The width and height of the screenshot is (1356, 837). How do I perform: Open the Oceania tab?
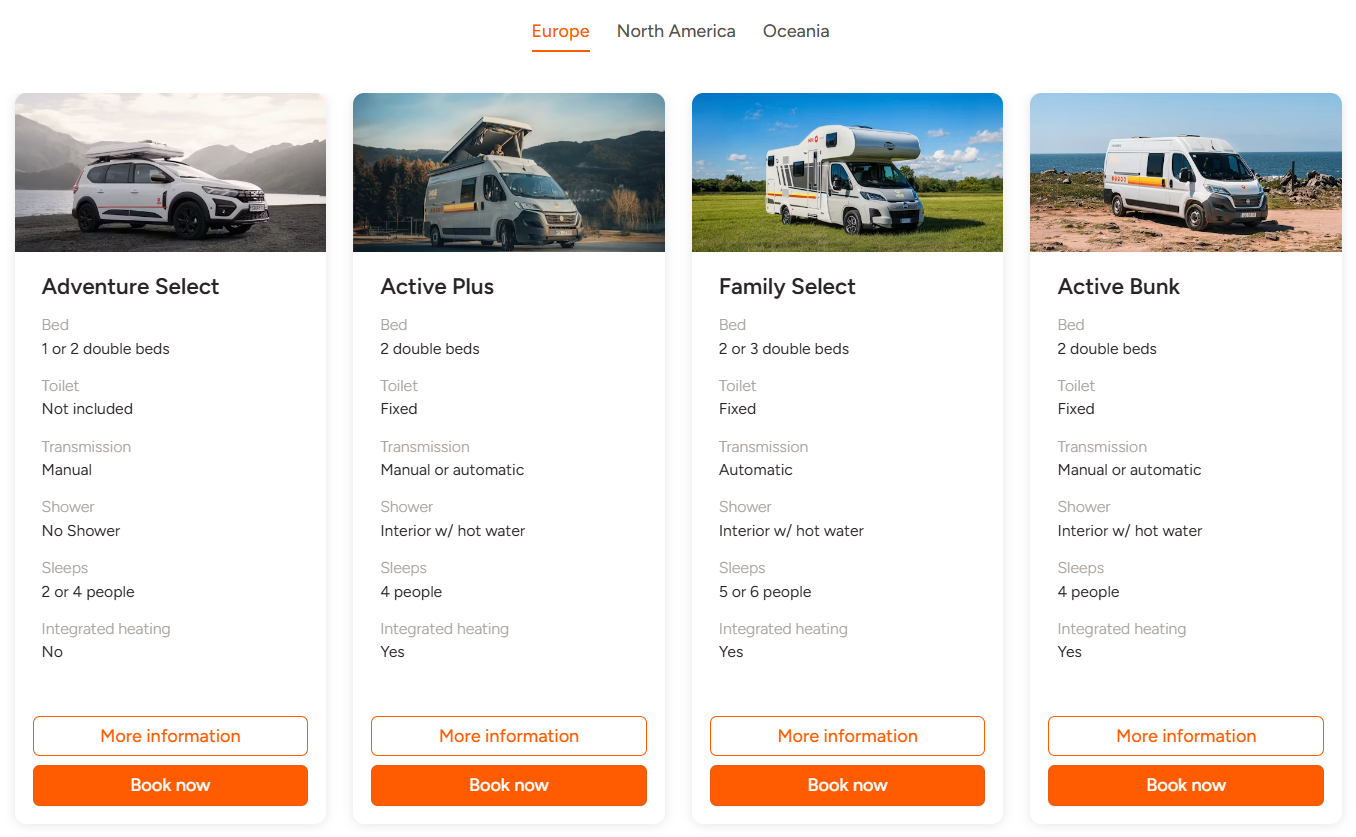click(x=796, y=31)
